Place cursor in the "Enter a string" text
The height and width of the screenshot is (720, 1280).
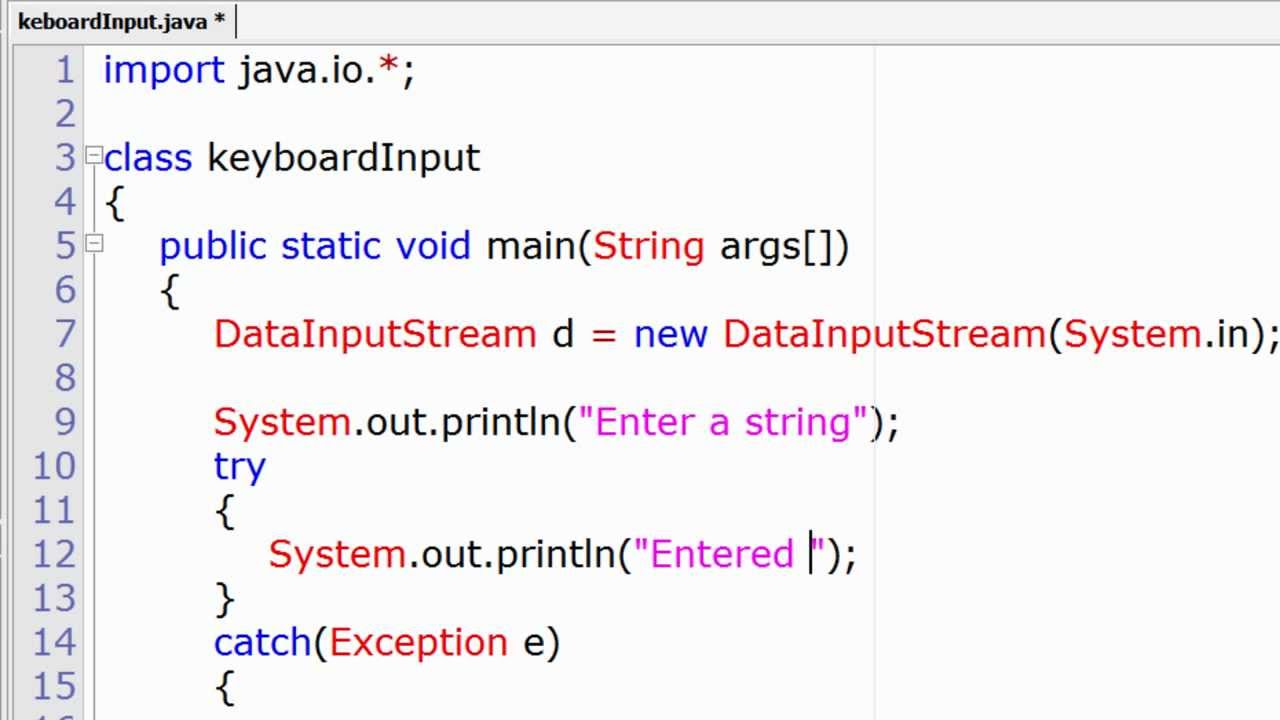tap(730, 422)
